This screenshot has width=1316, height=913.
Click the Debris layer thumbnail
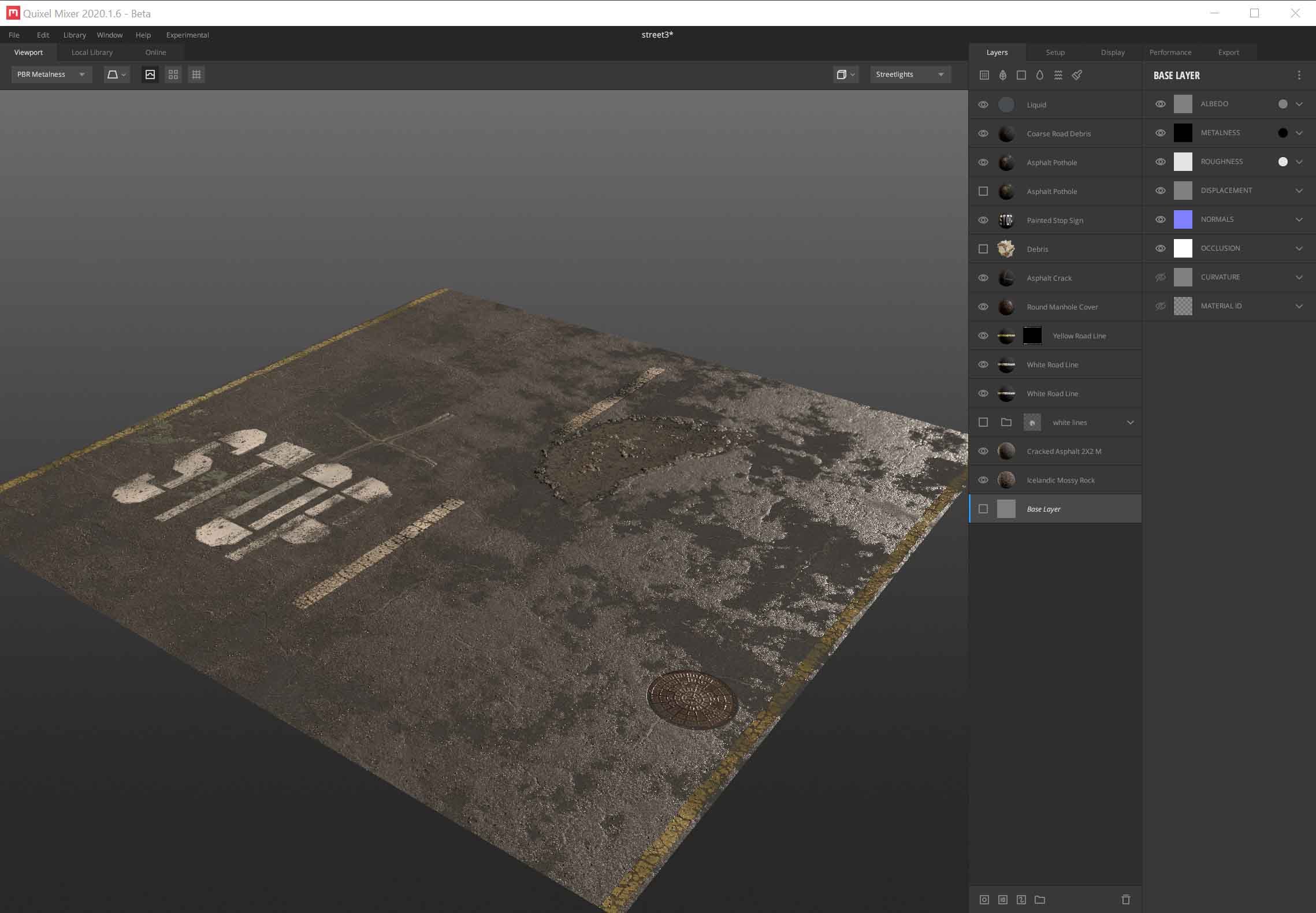pos(1006,249)
